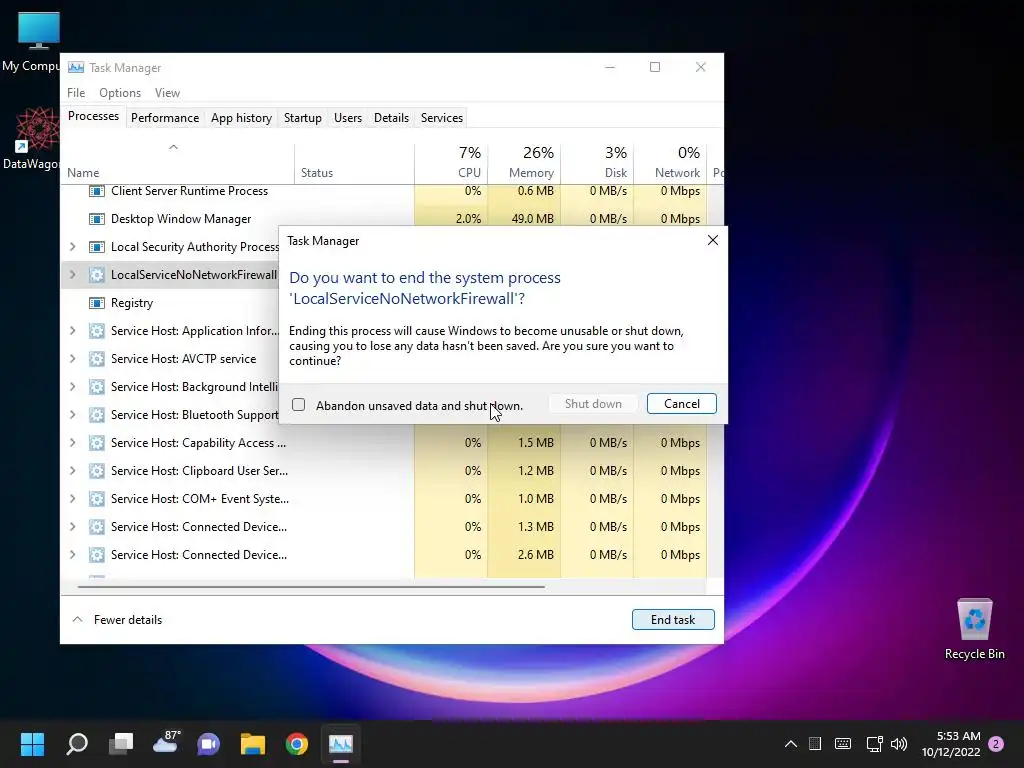Open Task View from taskbar
This screenshot has height=768, width=1024.
click(x=121, y=743)
